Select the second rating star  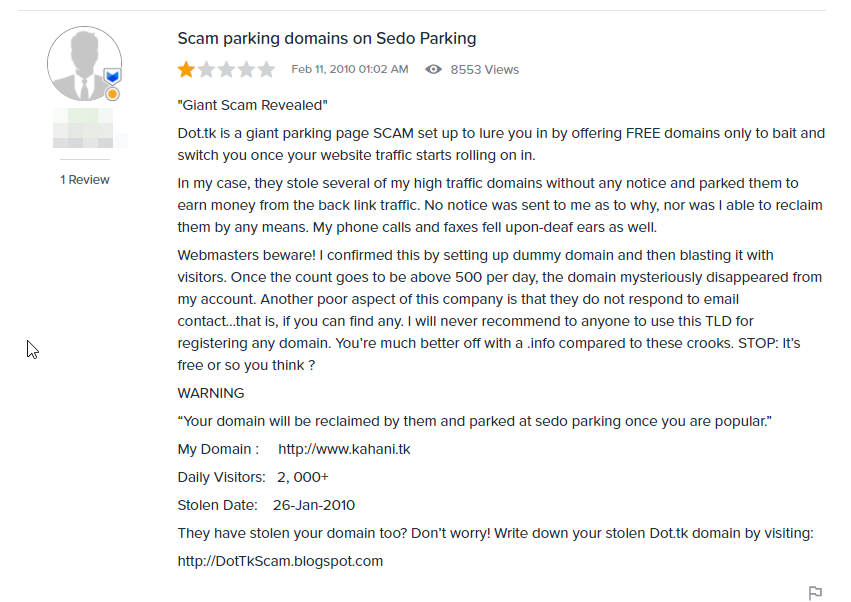(x=206, y=70)
